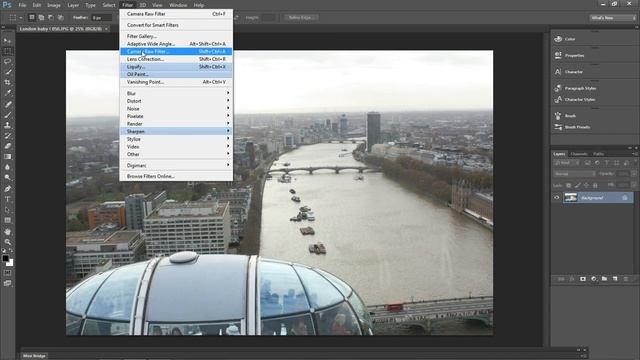Select the Hand tool
The image size is (640, 360).
pos(7,231)
